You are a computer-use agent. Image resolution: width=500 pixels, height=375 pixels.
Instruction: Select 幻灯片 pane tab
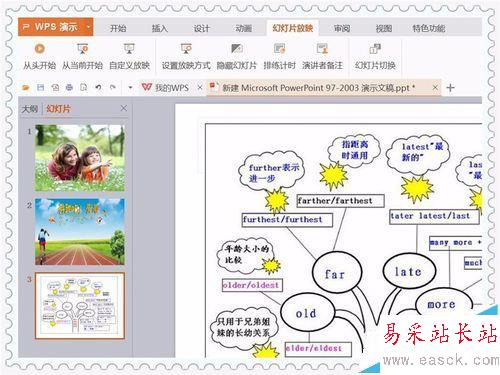[x=59, y=109]
